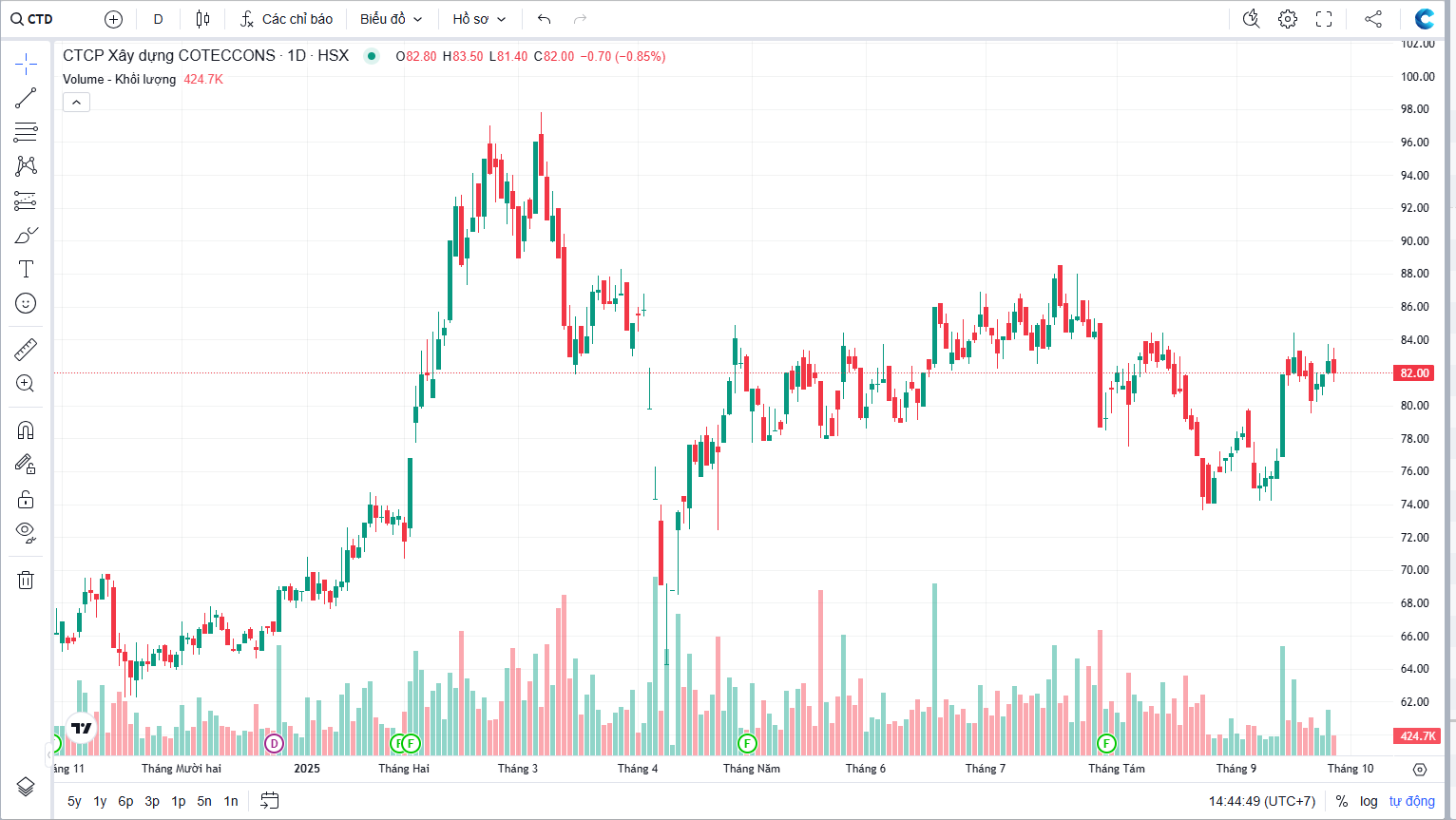The width and height of the screenshot is (1456, 820).
Task: Click the F marker under Tháng Năm
Action: point(747,743)
